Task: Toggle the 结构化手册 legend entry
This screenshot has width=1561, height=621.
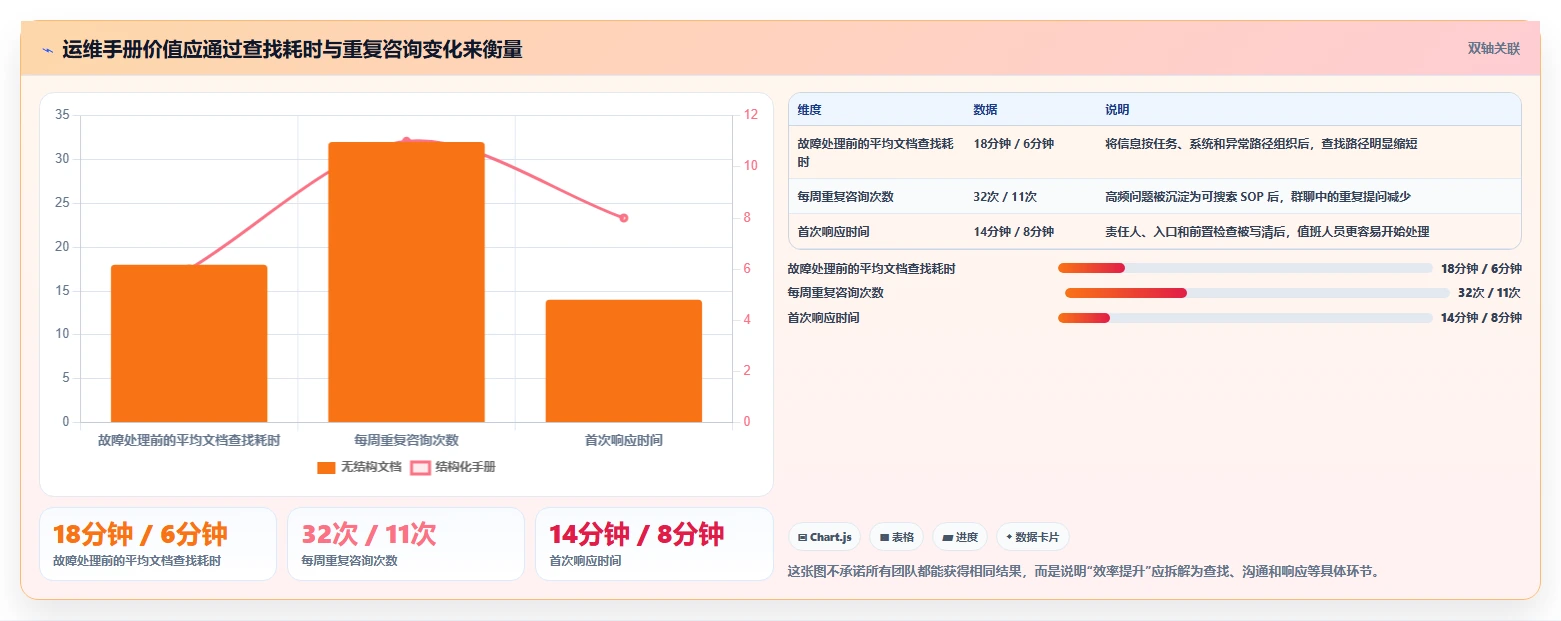Action: pos(453,467)
